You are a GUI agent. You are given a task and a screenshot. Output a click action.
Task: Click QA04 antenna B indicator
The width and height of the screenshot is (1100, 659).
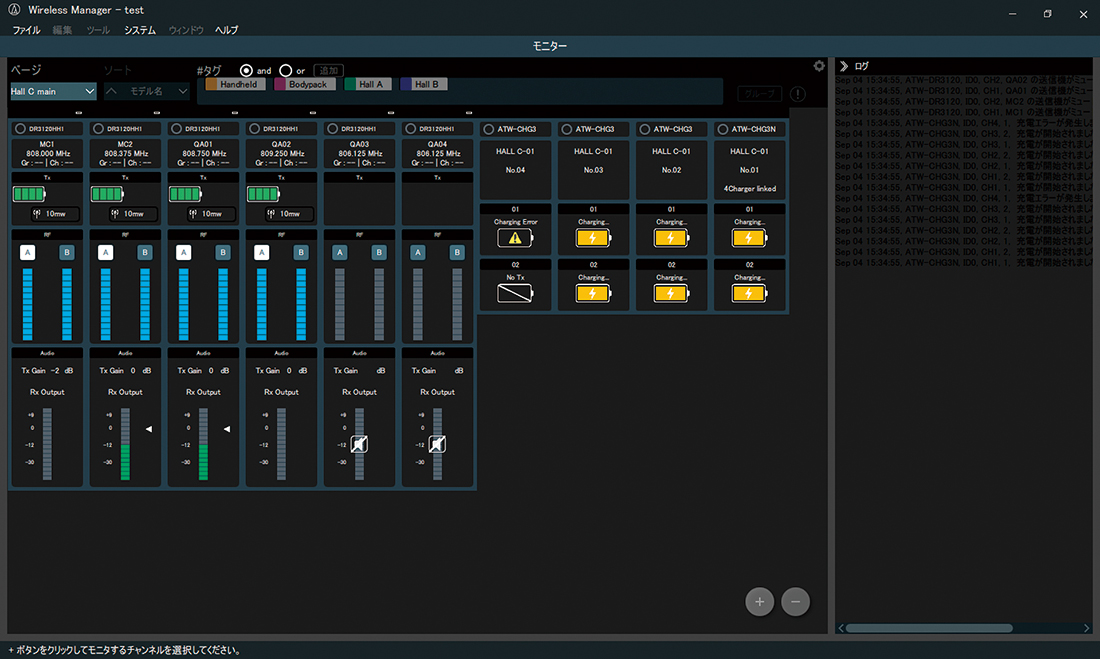click(x=457, y=253)
